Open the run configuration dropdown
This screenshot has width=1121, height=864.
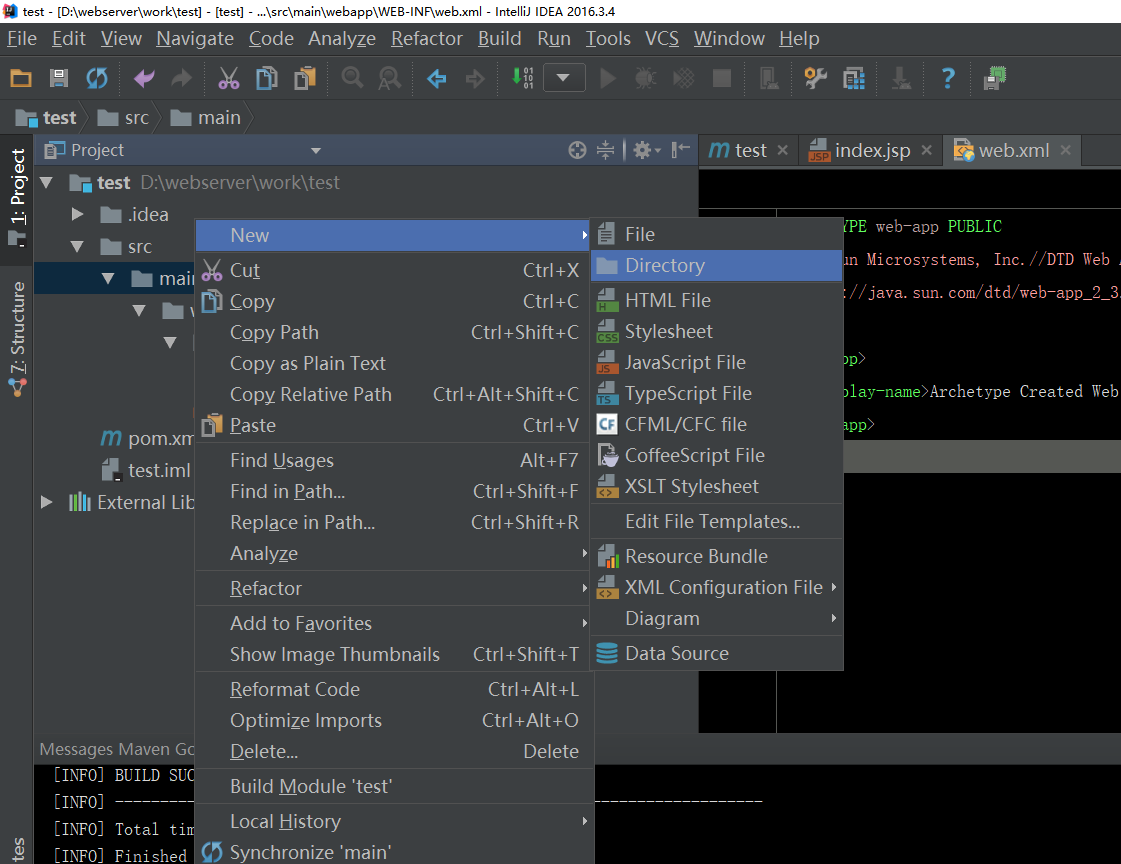[x=564, y=78]
